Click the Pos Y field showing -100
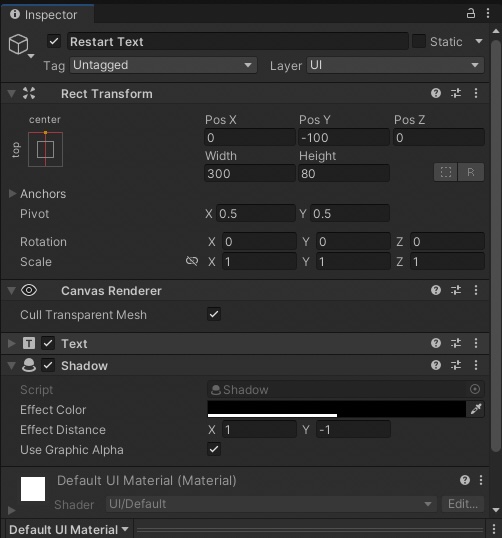The image size is (502, 538). click(x=344, y=138)
